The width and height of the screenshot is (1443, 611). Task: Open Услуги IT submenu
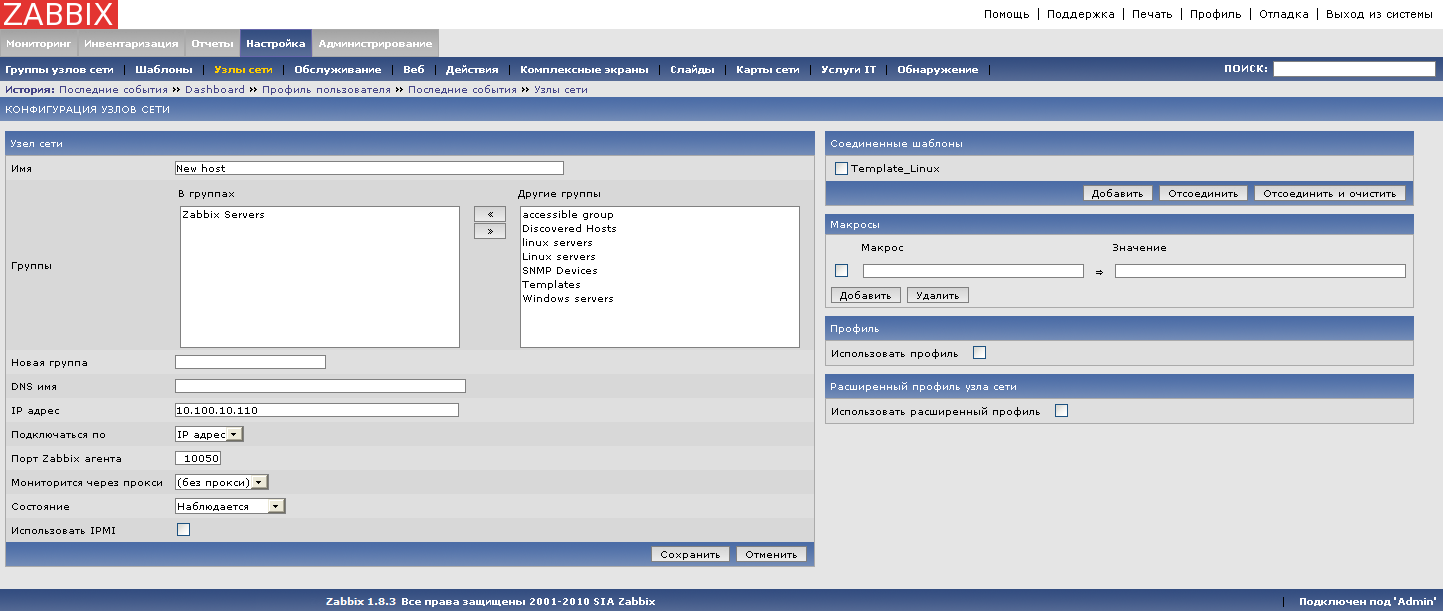click(848, 70)
